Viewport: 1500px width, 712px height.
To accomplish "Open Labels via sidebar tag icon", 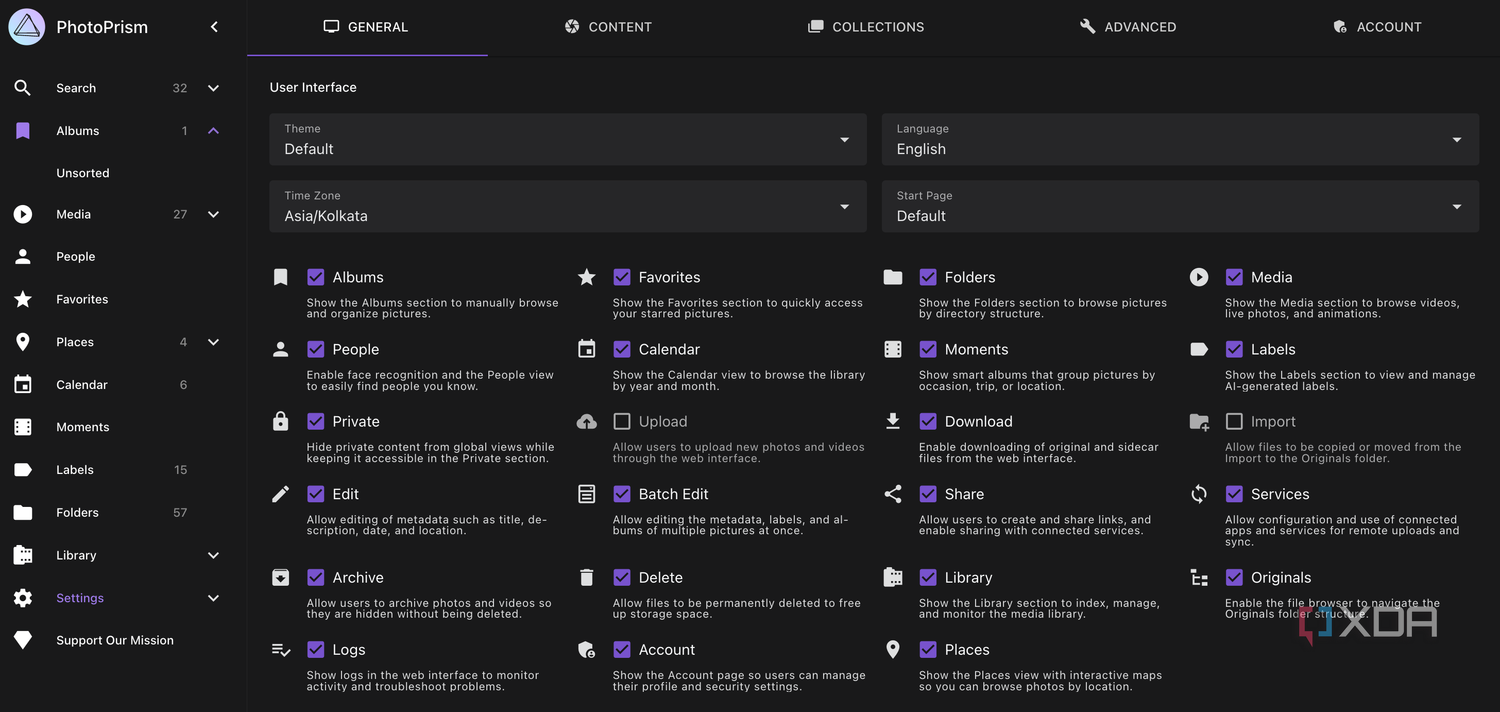I will [23, 470].
